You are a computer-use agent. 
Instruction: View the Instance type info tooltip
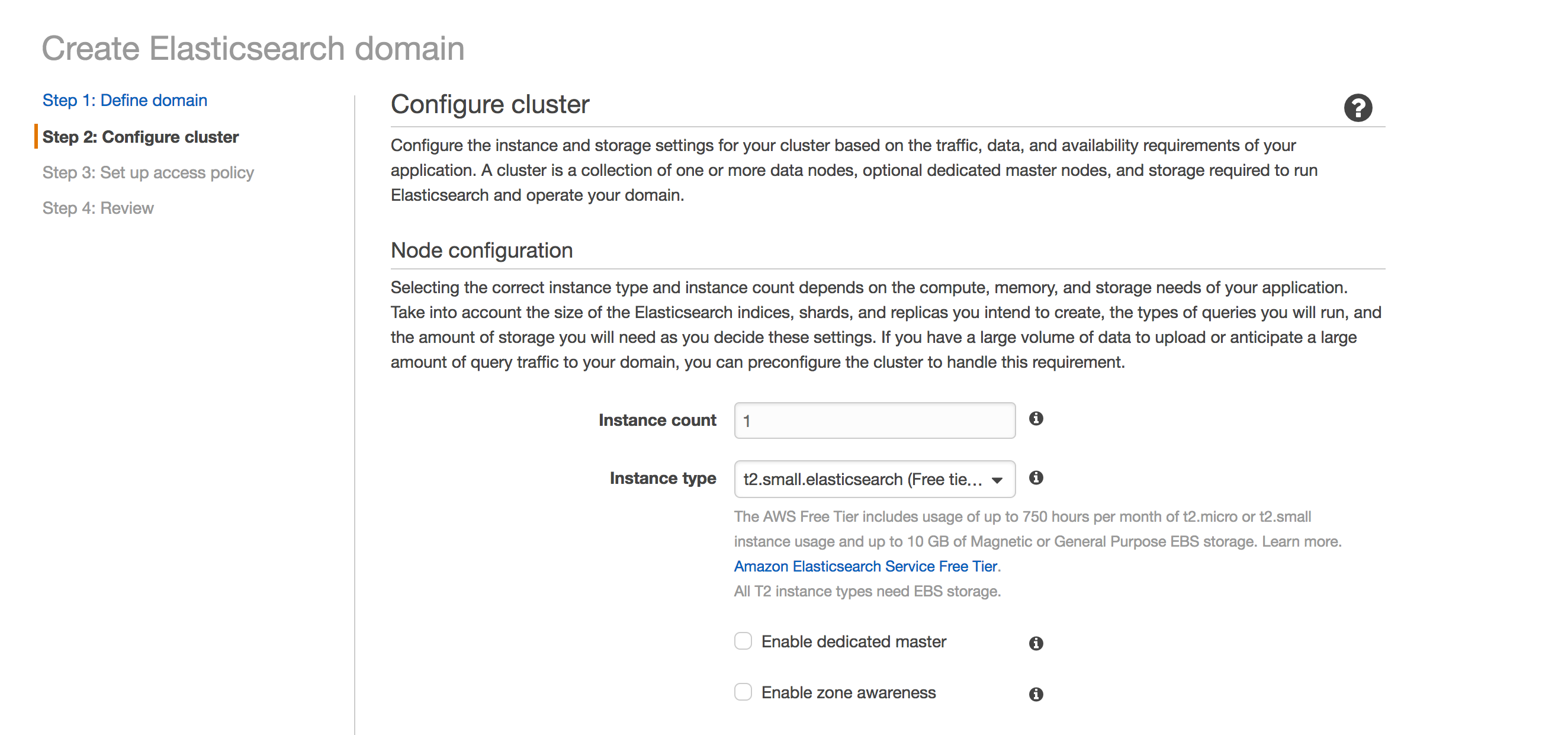point(1037,479)
